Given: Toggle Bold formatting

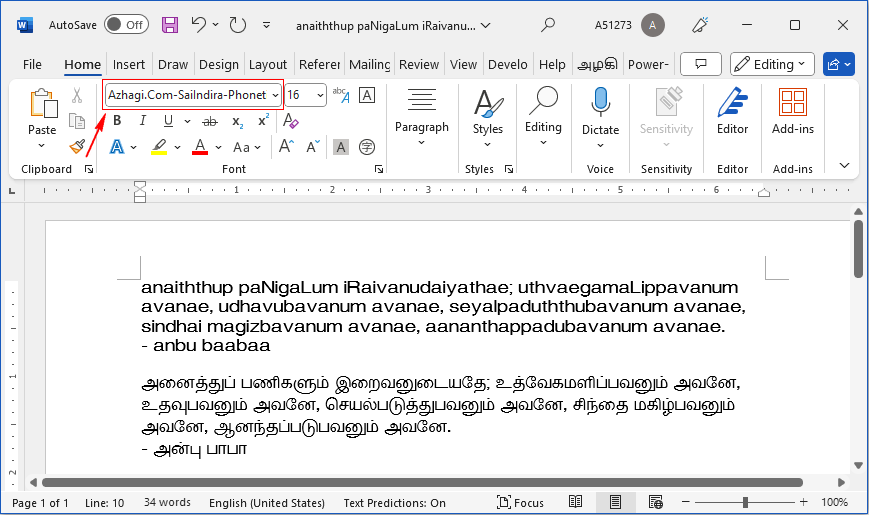Looking at the screenshot, I should pyautogui.click(x=117, y=120).
